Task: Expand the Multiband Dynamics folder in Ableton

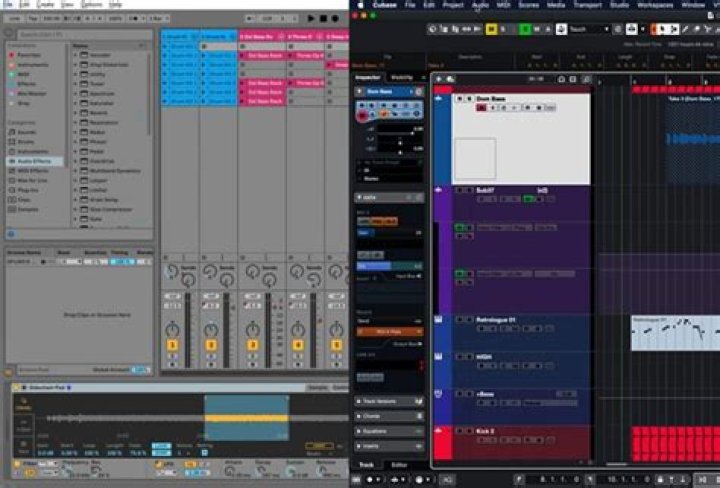Action: [75, 171]
